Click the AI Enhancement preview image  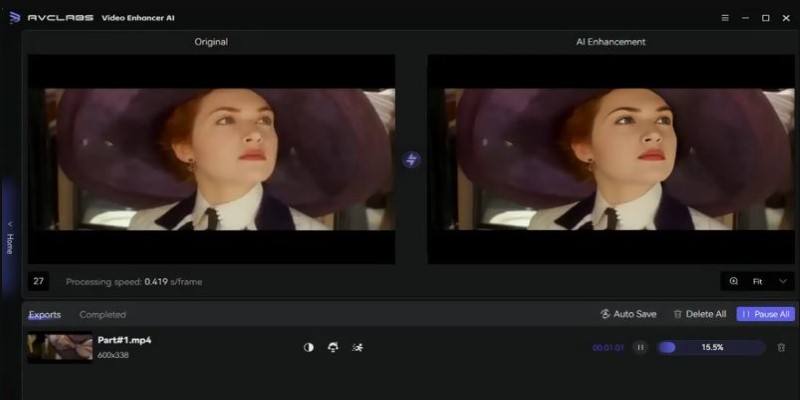coord(611,159)
